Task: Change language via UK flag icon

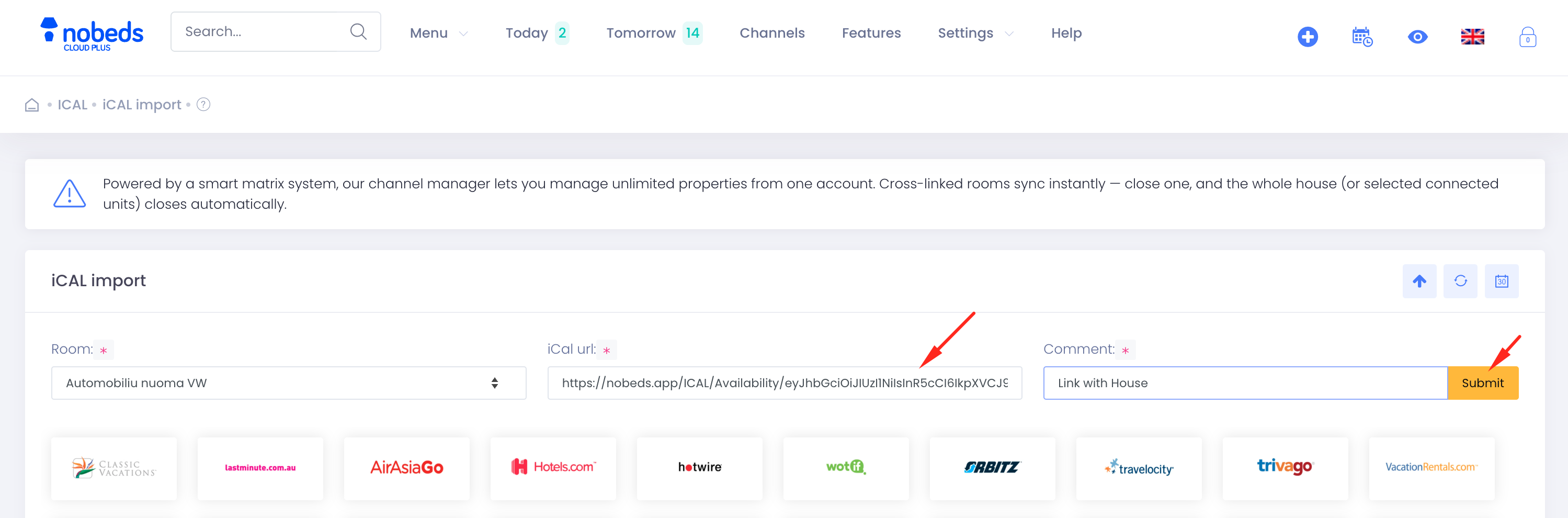Action: coord(1472,37)
